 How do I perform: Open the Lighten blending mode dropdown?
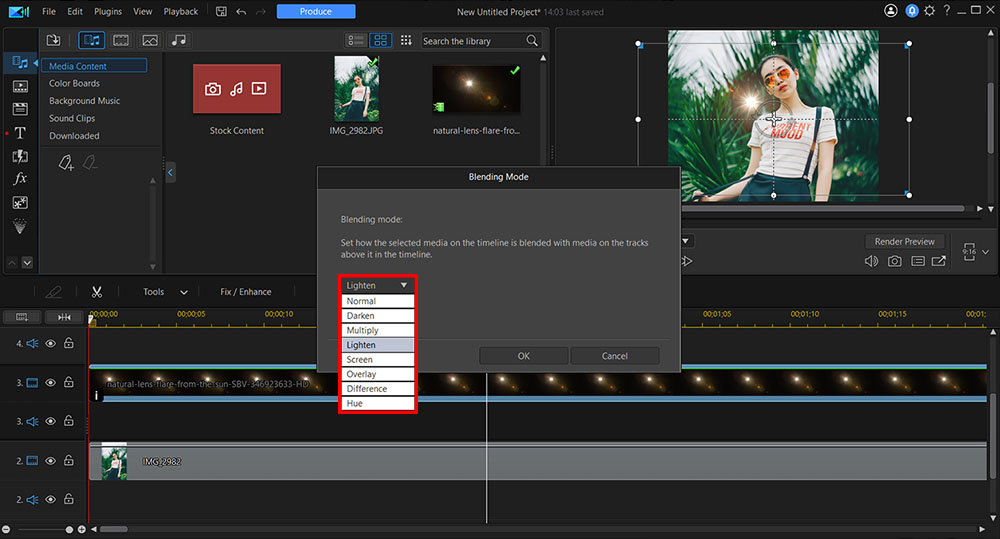pos(377,285)
